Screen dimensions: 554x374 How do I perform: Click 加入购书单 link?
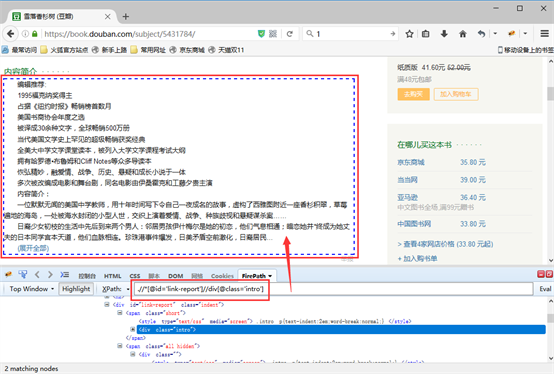pos(417,259)
